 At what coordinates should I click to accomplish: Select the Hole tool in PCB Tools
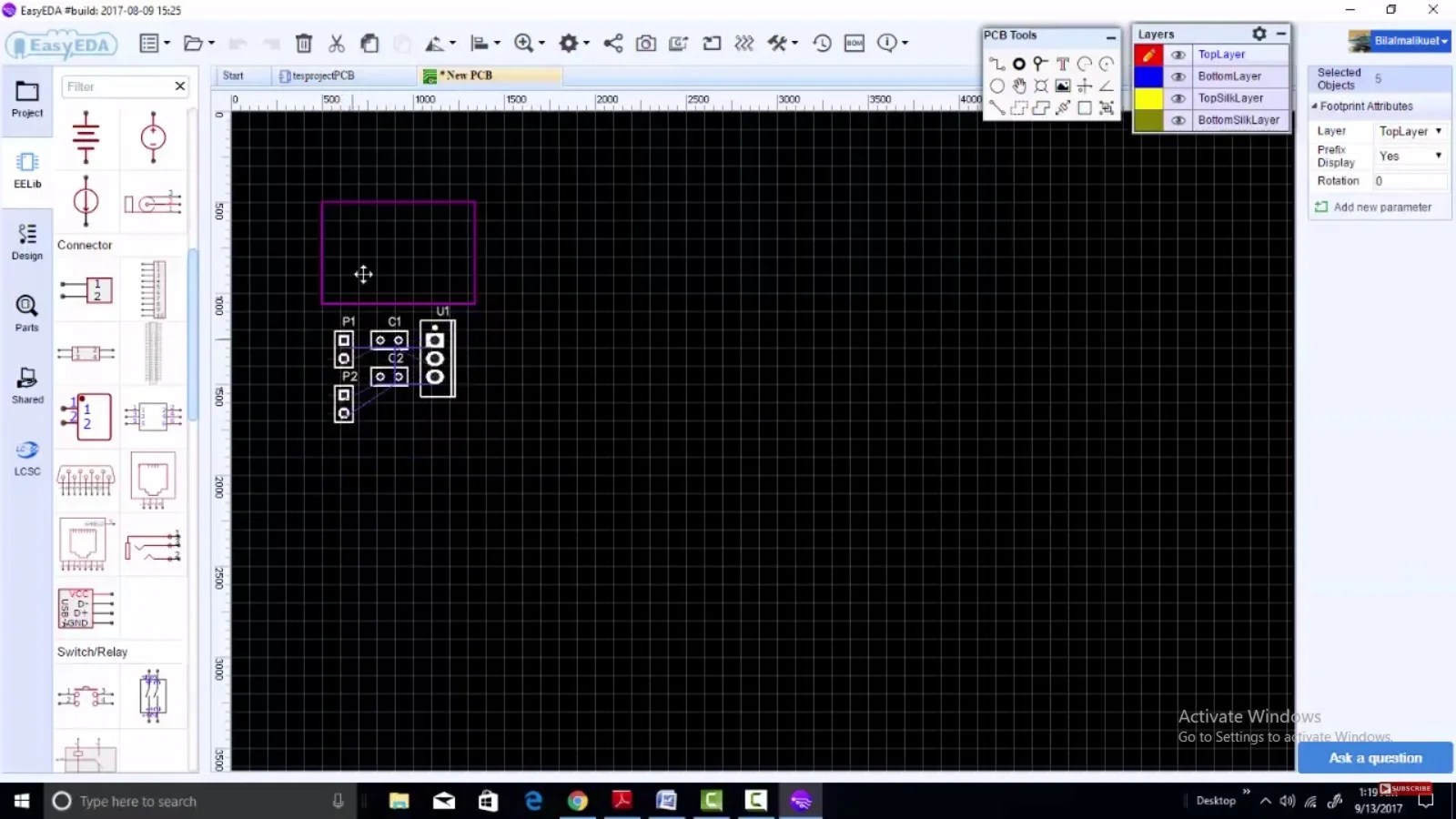(x=1040, y=86)
